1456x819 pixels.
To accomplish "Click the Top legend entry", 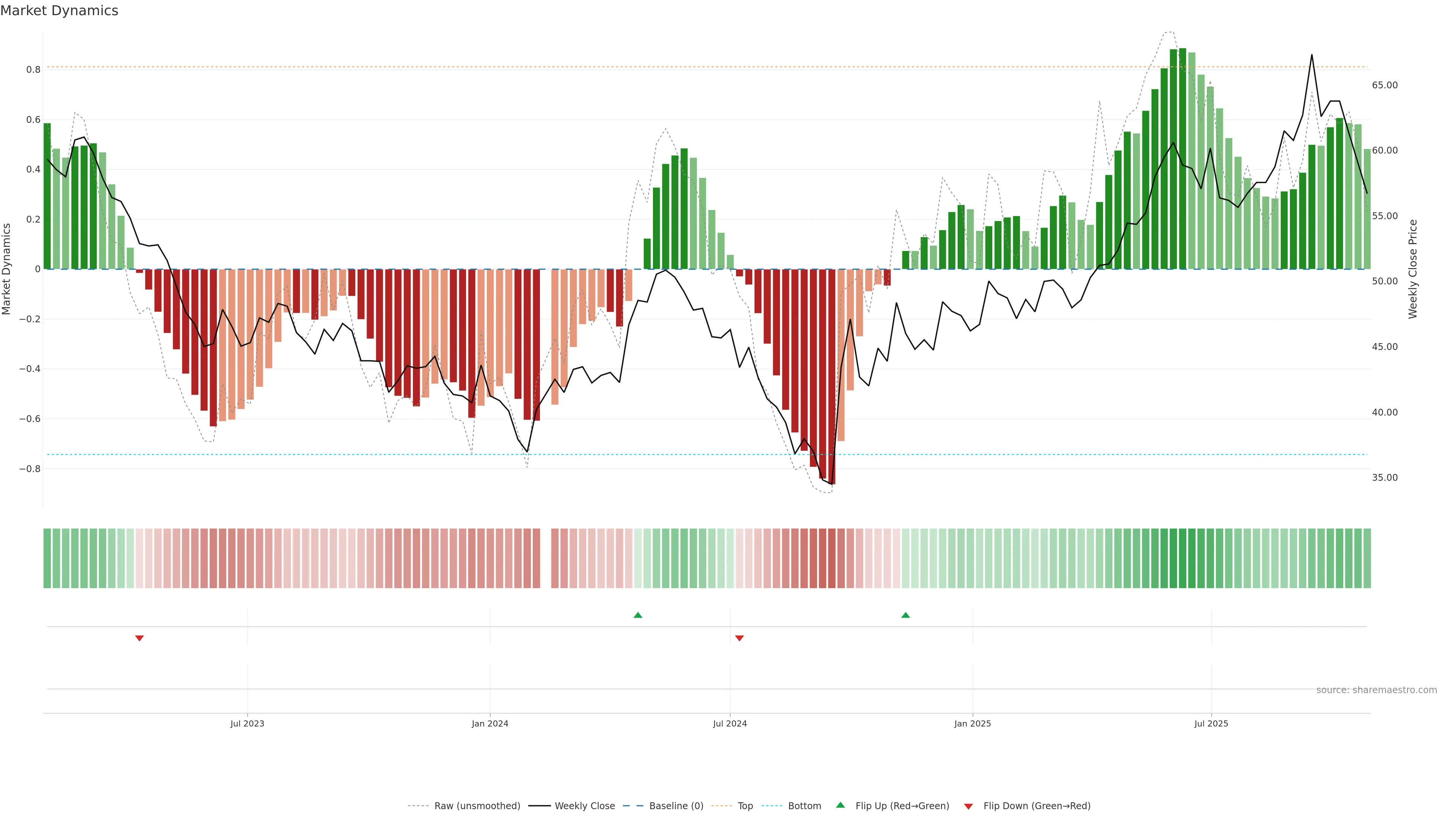I will [745, 806].
